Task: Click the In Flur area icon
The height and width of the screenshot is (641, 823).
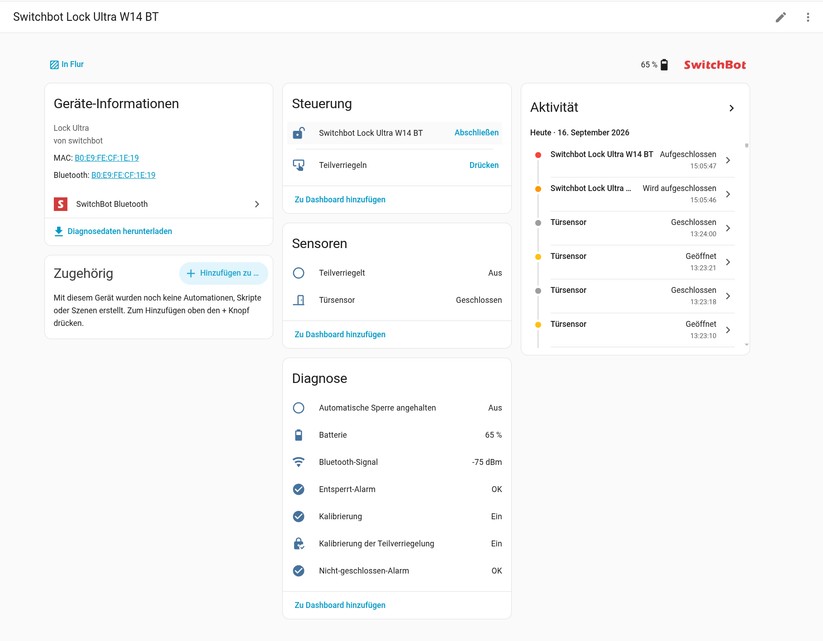Action: coord(54,65)
